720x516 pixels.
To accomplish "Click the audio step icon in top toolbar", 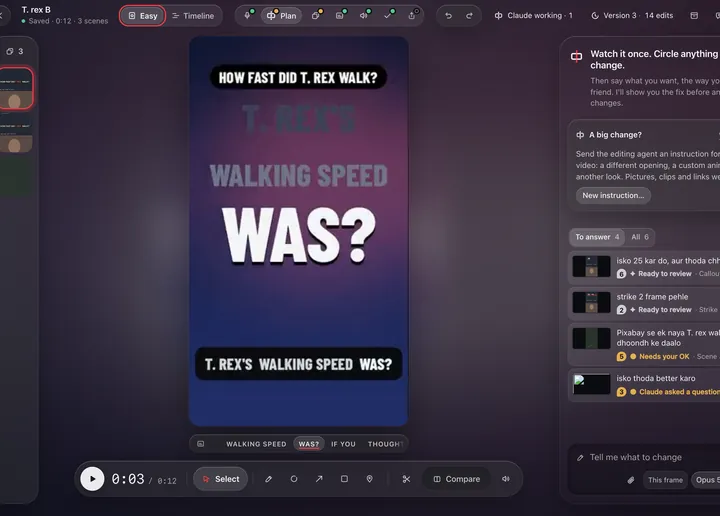I will click(x=365, y=15).
